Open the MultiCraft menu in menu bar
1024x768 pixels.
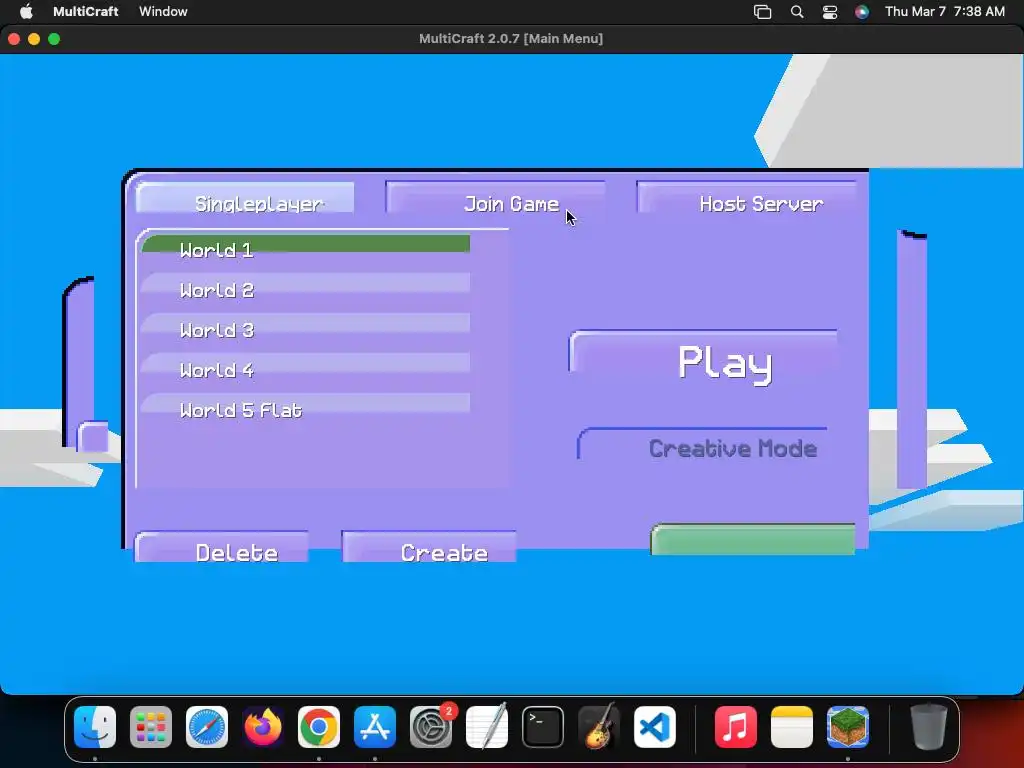[86, 11]
